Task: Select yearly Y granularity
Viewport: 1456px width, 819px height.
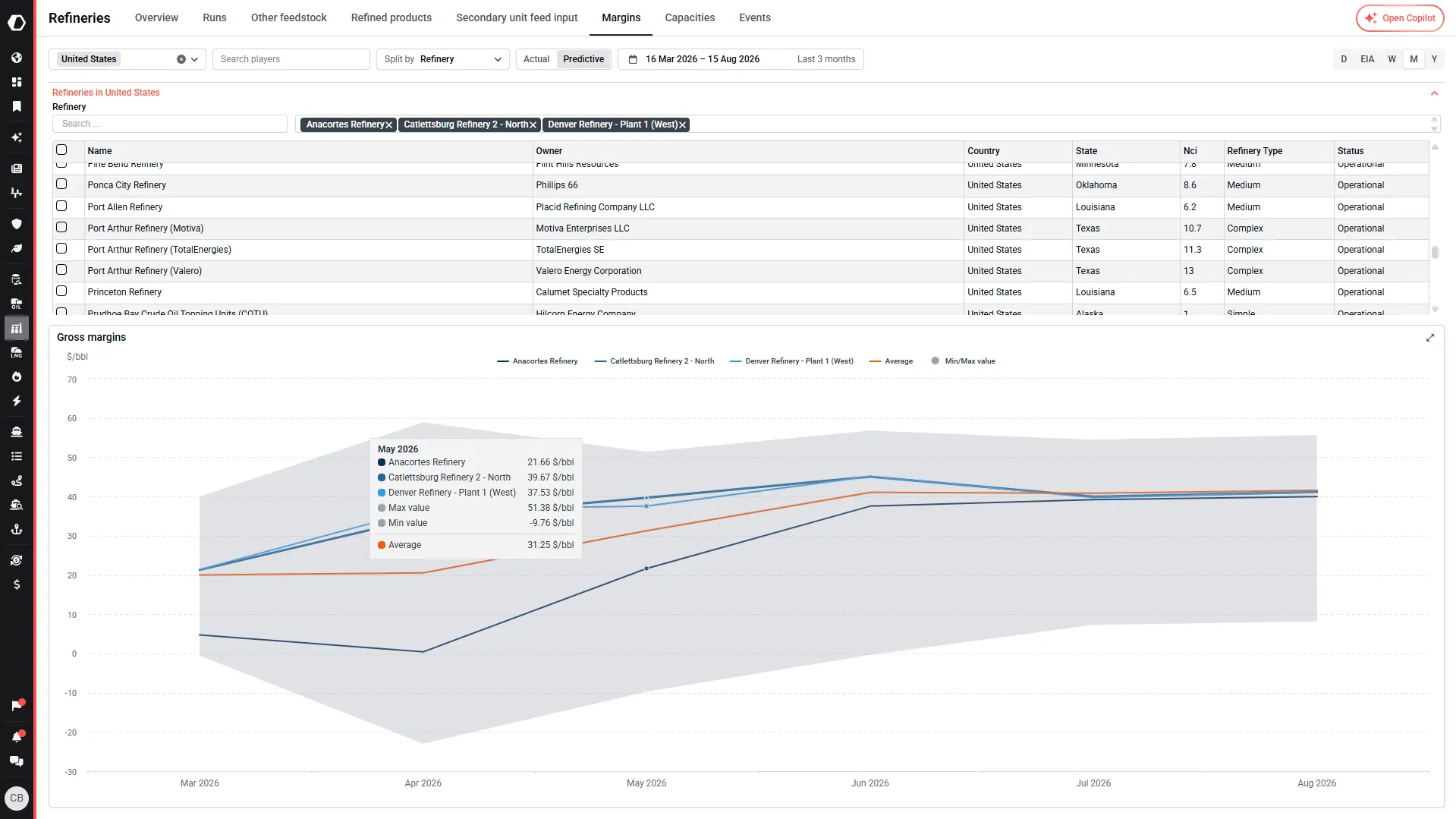Action: pos(1434,59)
